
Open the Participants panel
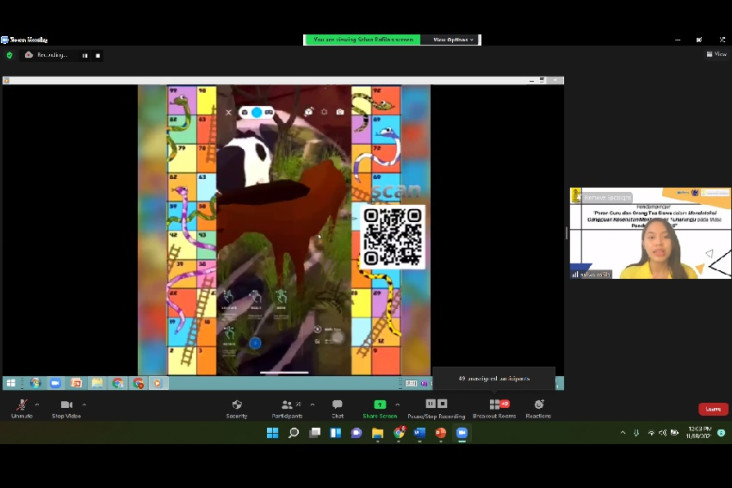[287, 404]
